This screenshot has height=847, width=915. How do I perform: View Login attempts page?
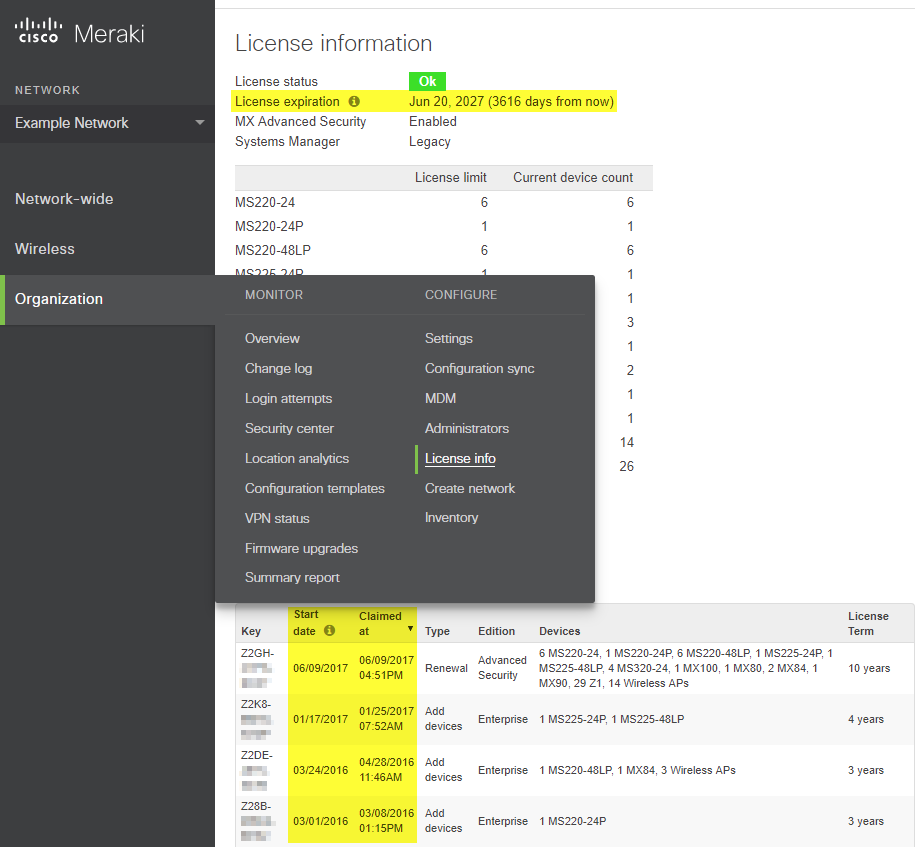coord(288,399)
